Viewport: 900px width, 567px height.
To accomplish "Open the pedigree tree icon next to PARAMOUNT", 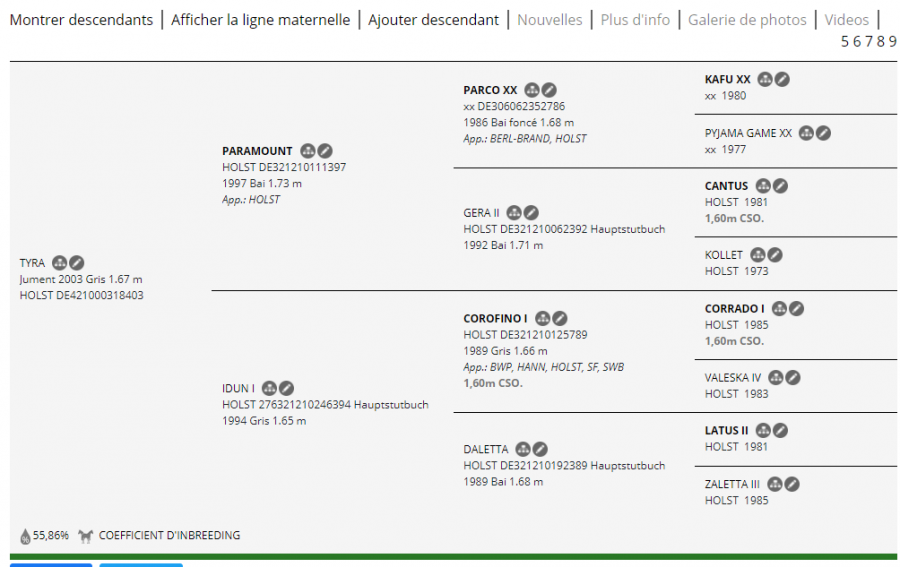I will click(308, 151).
